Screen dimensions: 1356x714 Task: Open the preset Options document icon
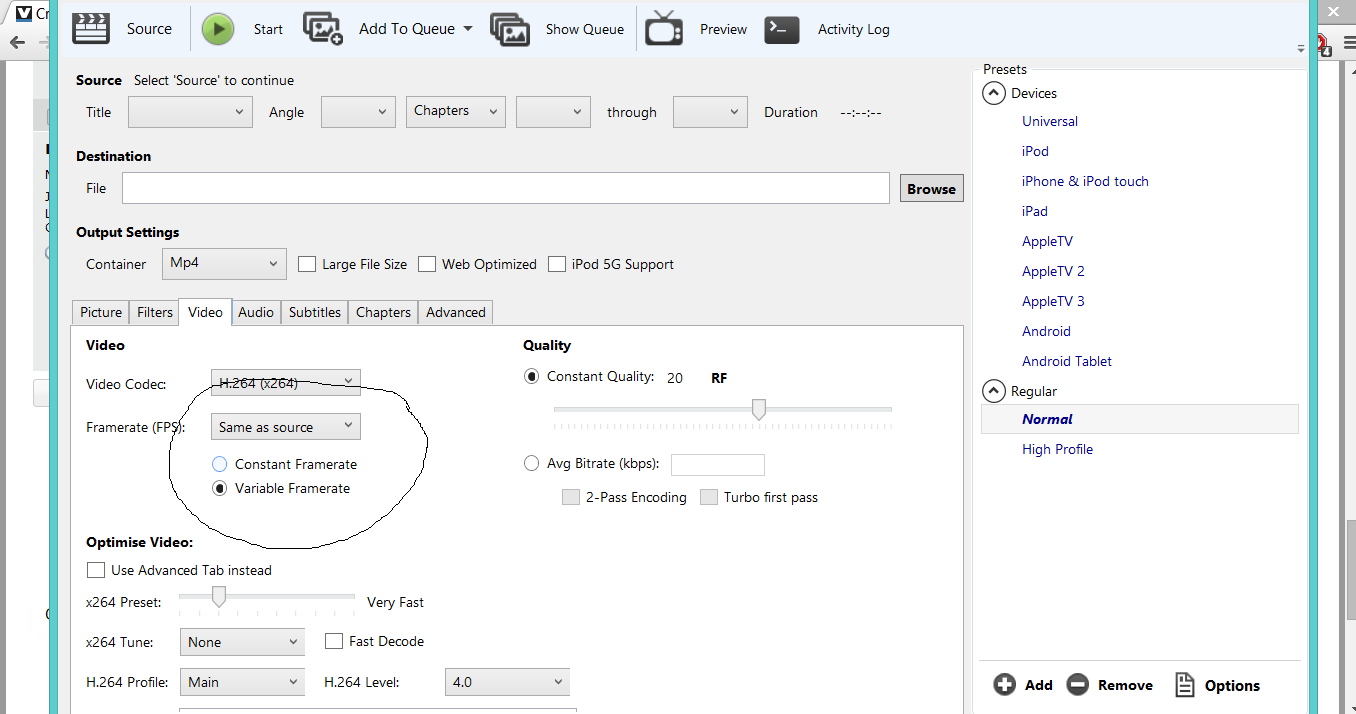point(1184,685)
